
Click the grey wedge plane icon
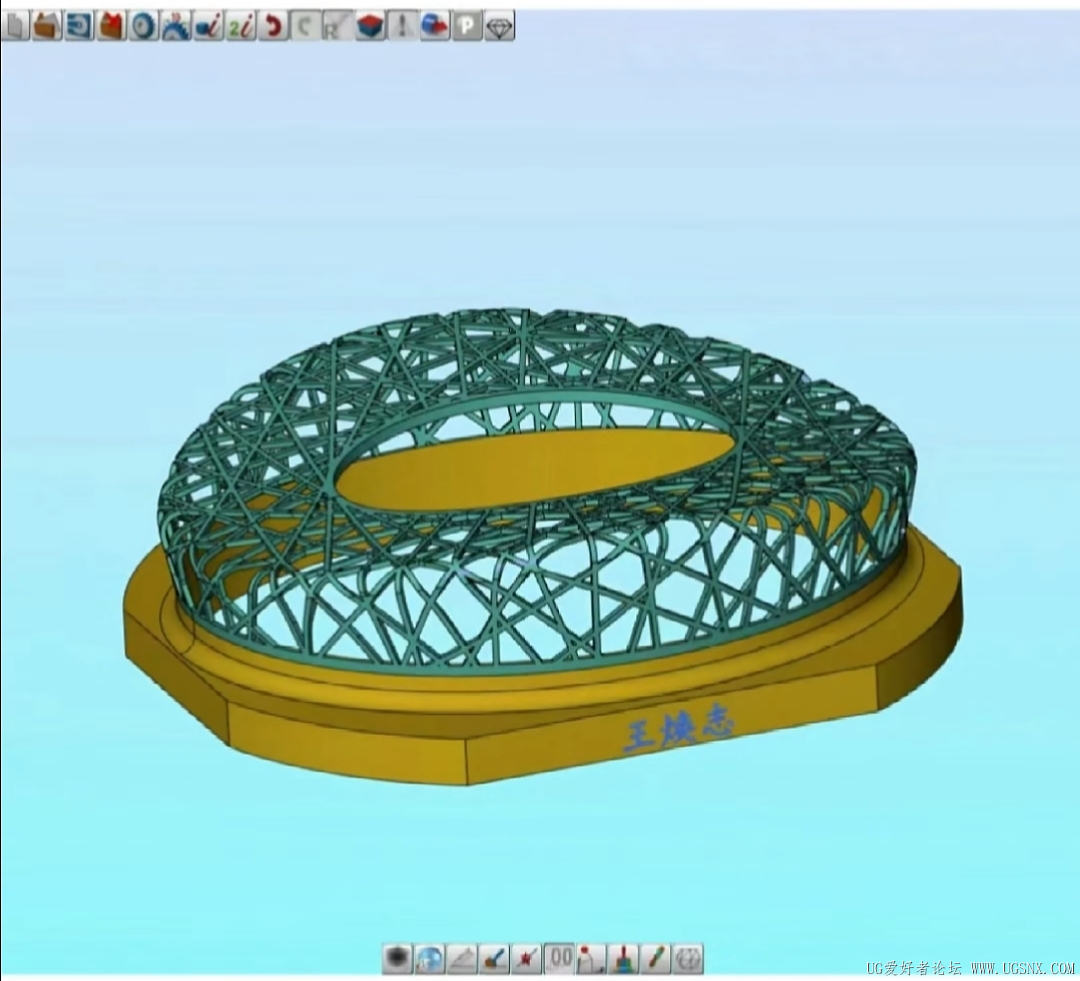tap(462, 958)
